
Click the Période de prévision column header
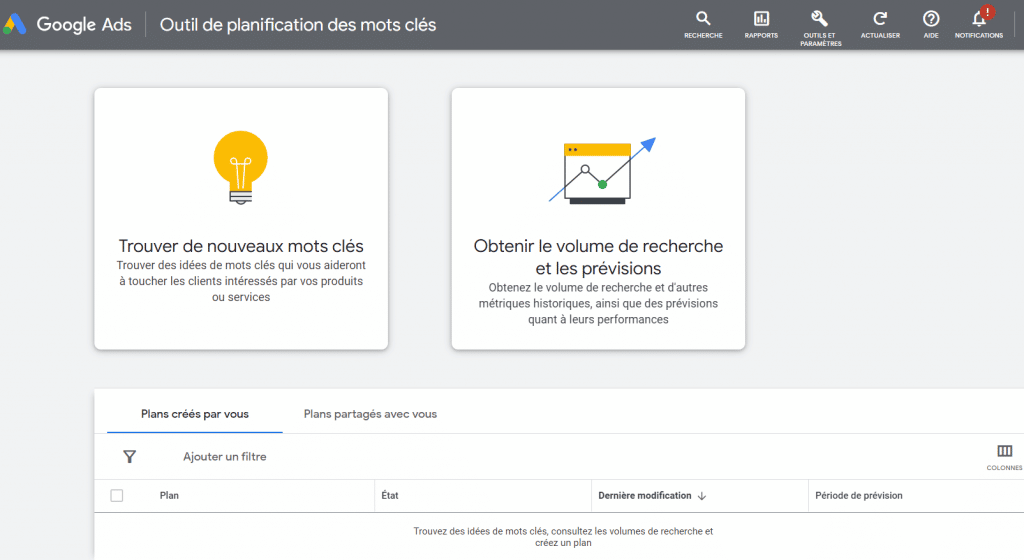click(x=858, y=496)
